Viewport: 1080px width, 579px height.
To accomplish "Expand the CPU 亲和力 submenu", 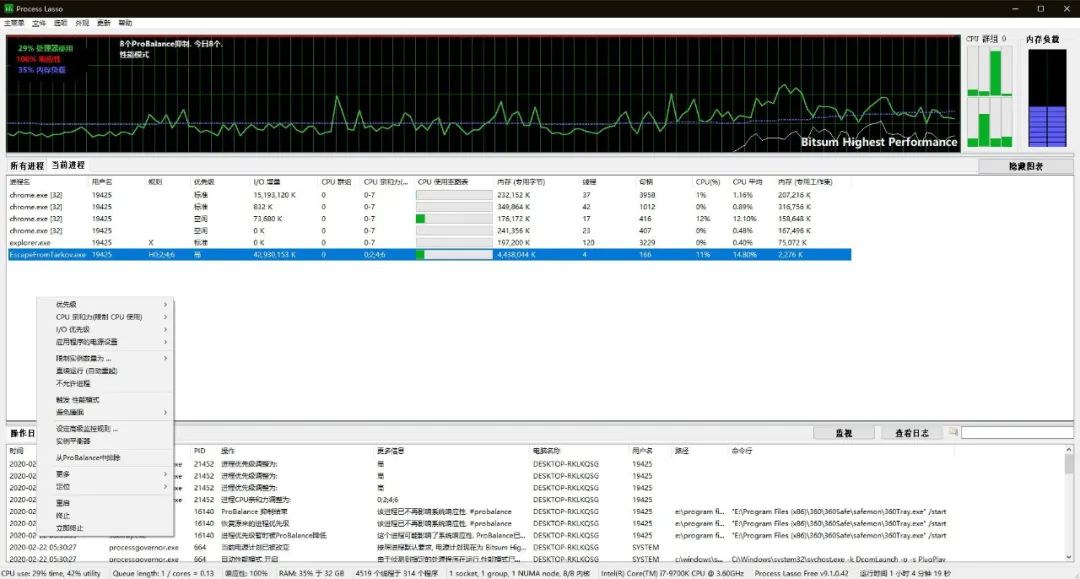I will click(x=105, y=317).
